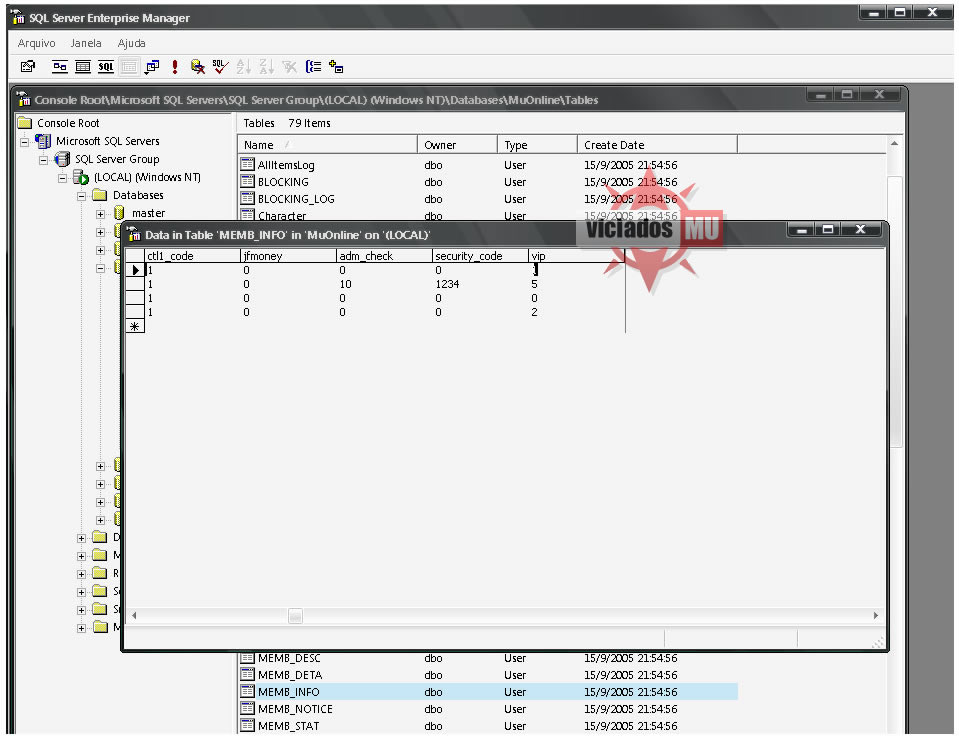
Task: Select the new row asterisk selector
Action: (135, 326)
